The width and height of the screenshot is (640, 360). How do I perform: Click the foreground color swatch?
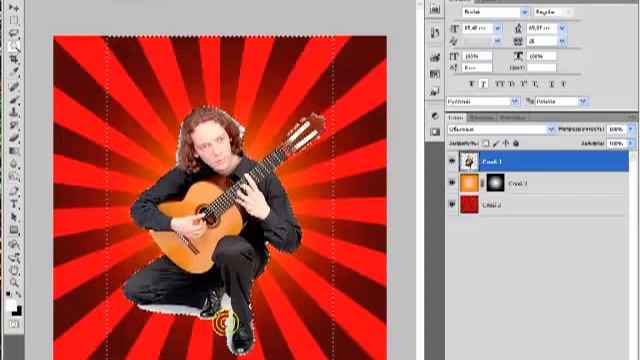[11, 305]
